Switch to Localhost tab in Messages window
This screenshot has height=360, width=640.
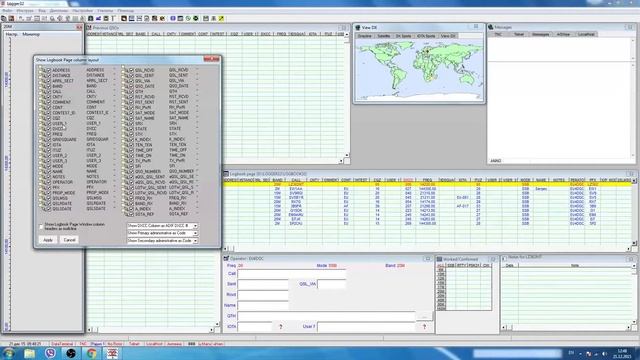[586, 34]
